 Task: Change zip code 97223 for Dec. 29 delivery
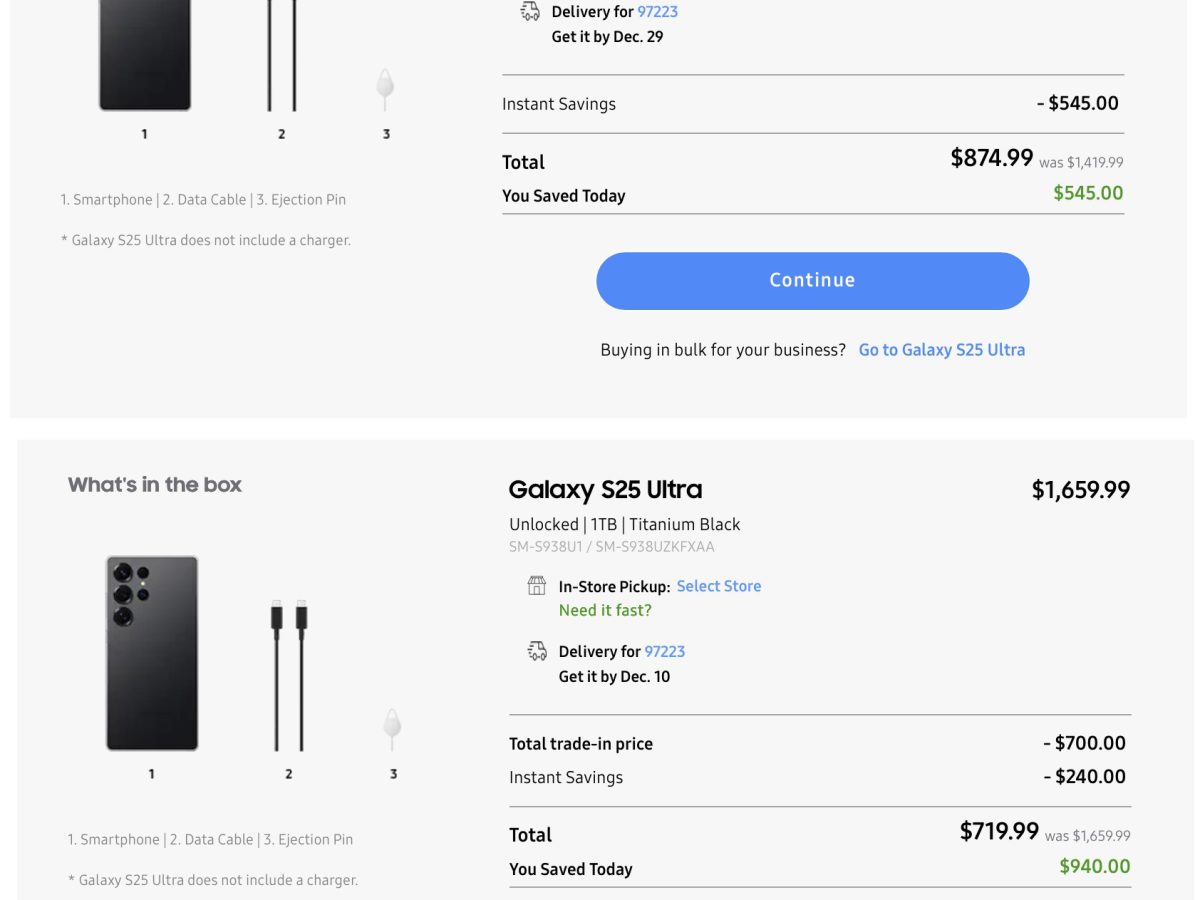click(657, 12)
